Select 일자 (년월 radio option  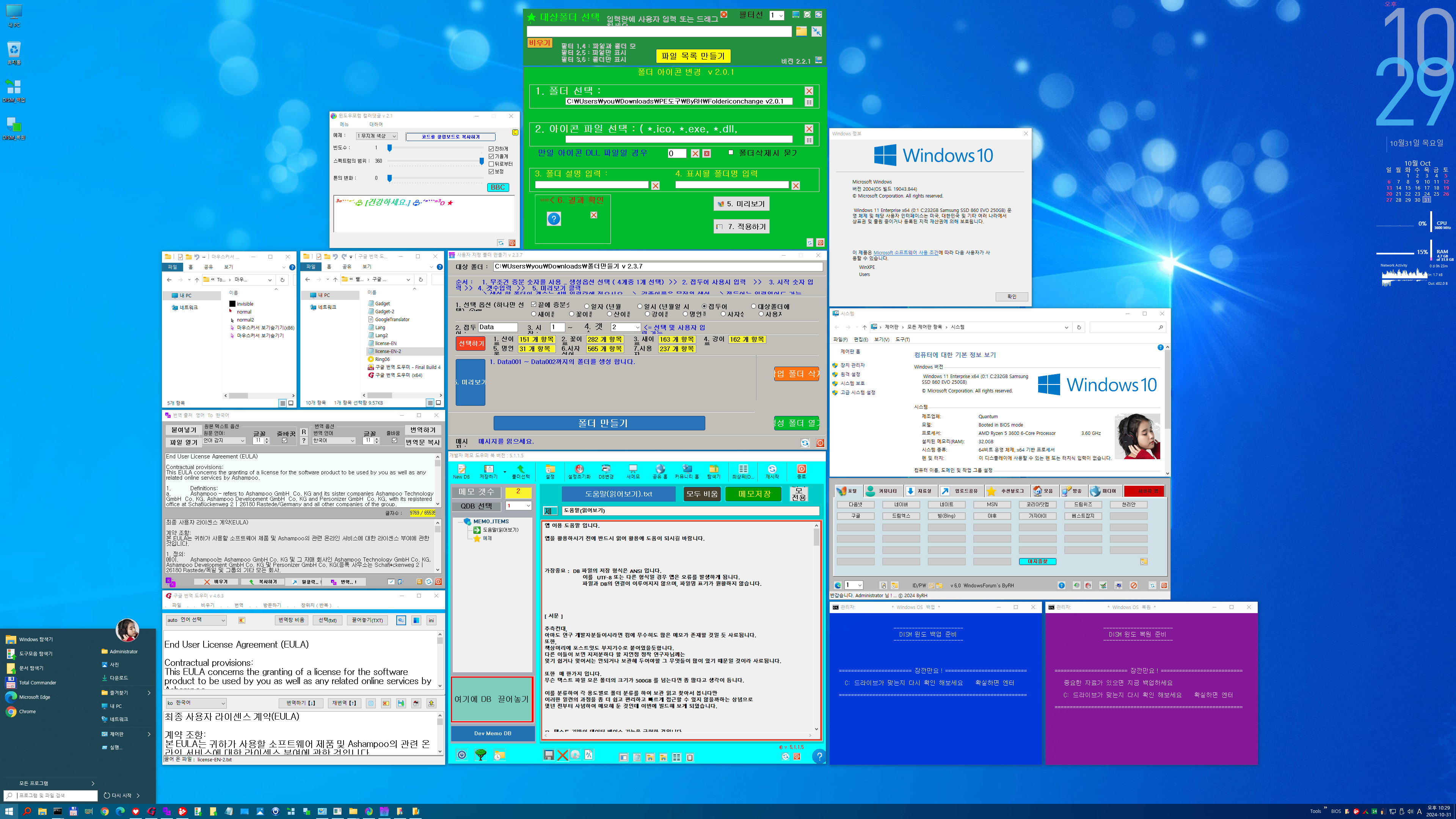click(587, 306)
